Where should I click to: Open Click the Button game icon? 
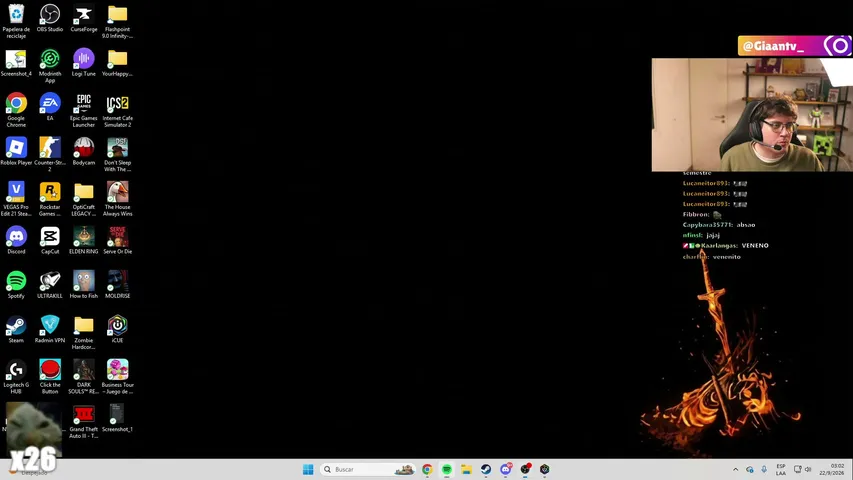(50, 377)
